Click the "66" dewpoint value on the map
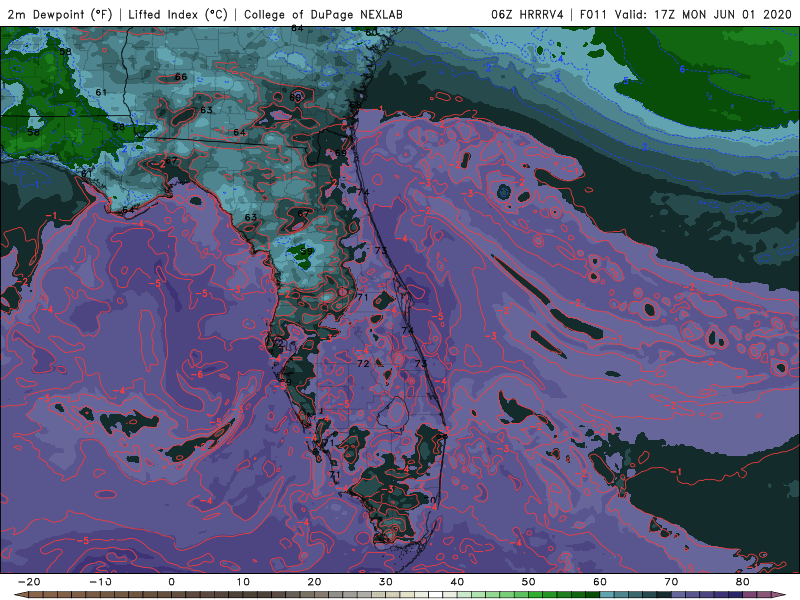 (181, 77)
